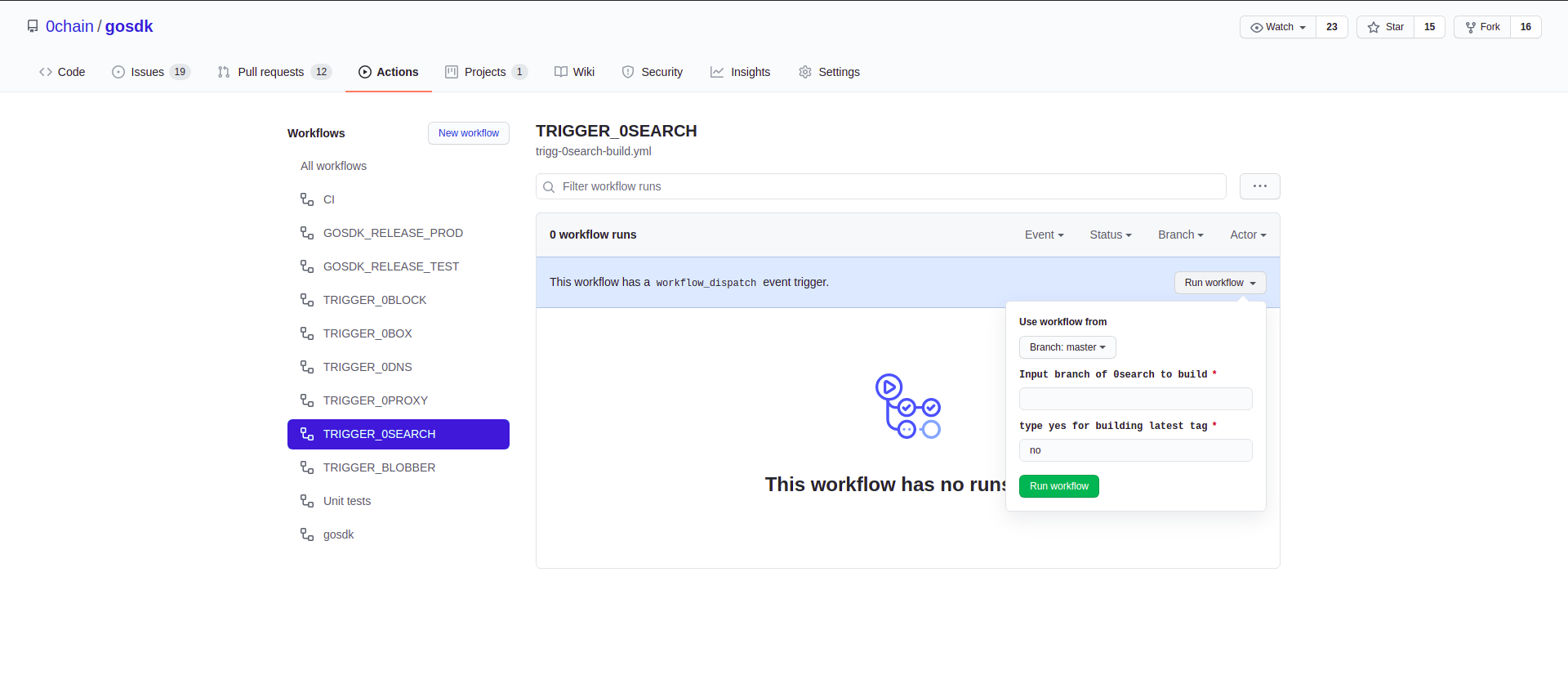Click the trigg-0search-build.yml file name
1568x684 pixels.
(x=594, y=151)
